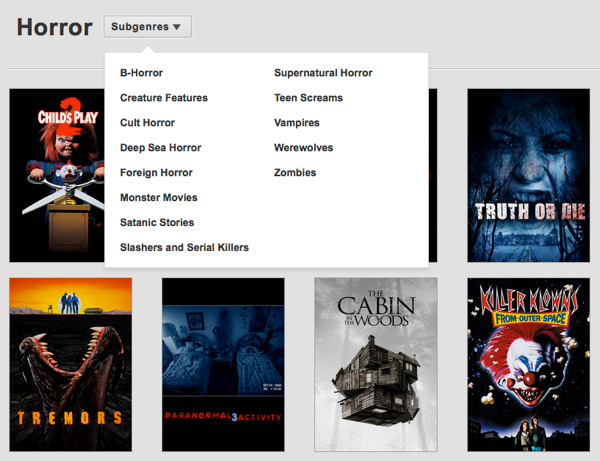Screen dimensions: 600x461
Task: Choose Creature Features from the list
Action: 164,98
